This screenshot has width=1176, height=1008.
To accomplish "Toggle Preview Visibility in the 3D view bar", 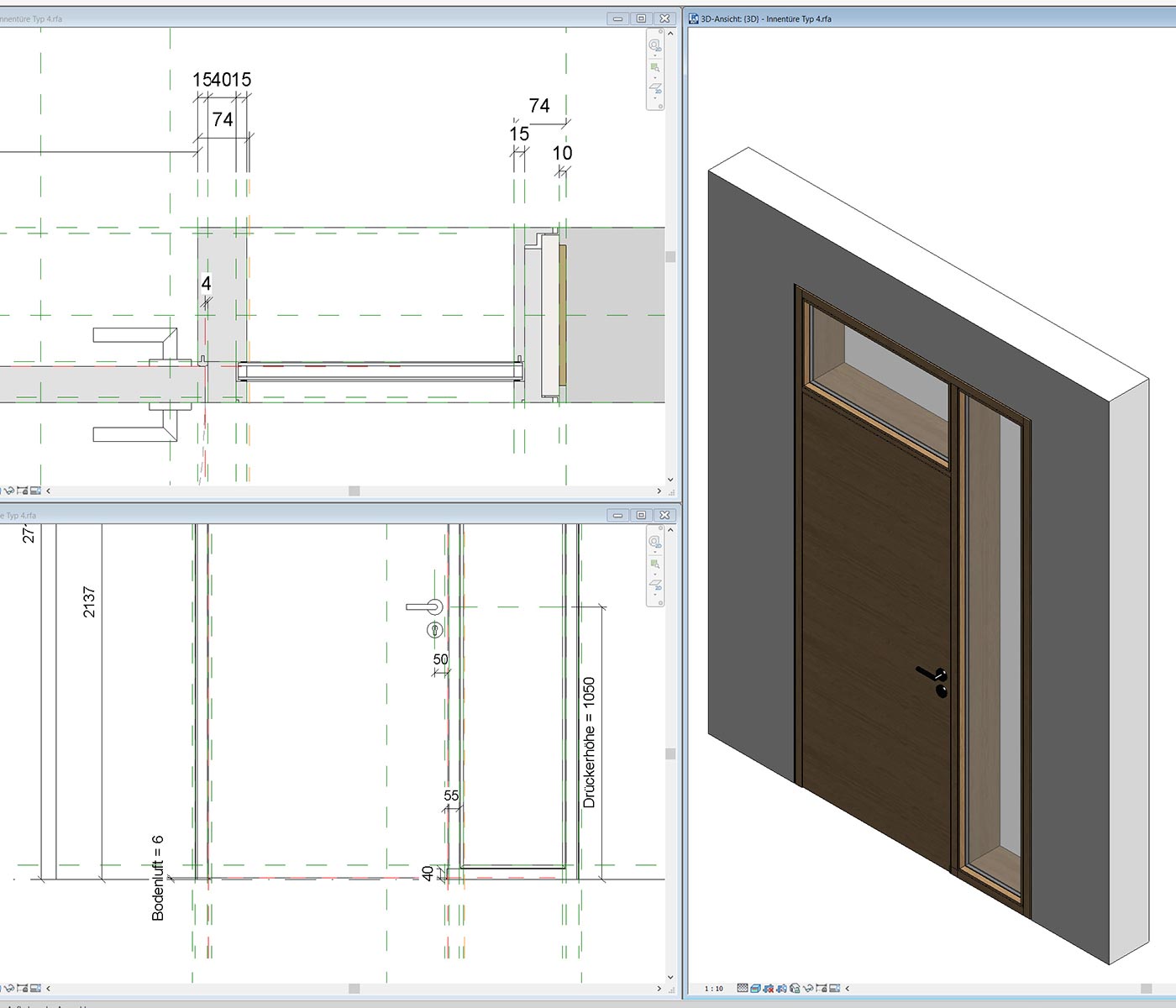I will click(835, 988).
